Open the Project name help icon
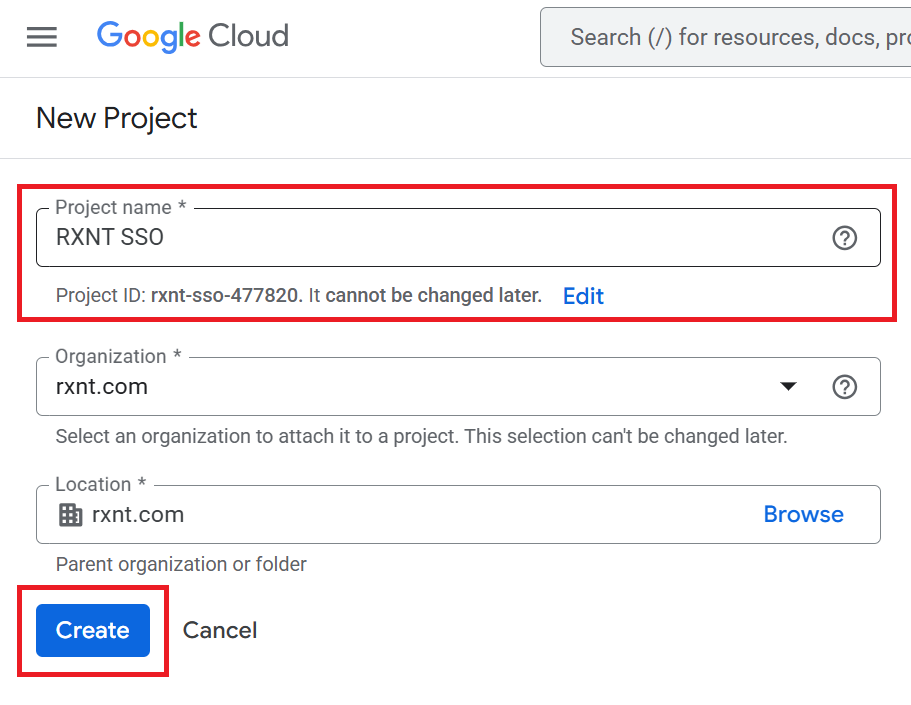 (845, 238)
